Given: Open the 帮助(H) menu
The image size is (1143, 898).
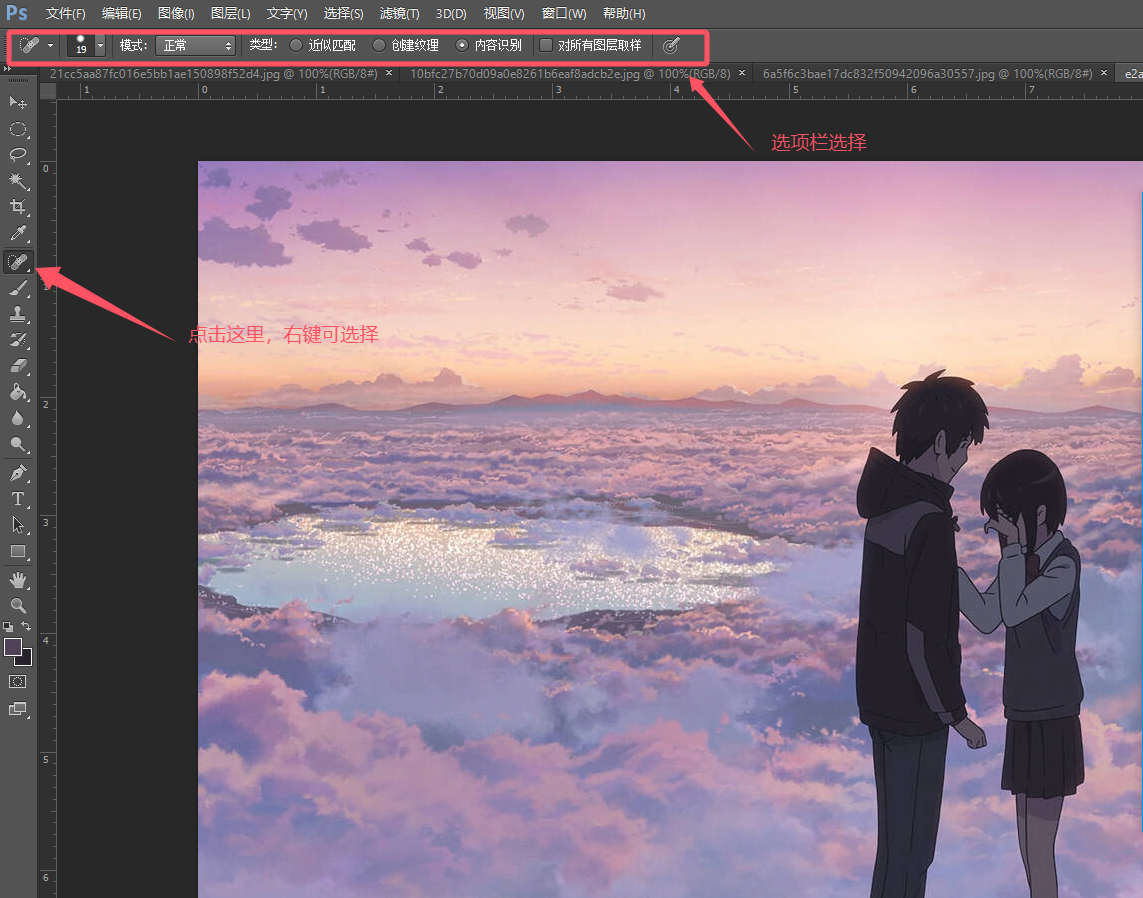Looking at the screenshot, I should pyautogui.click(x=624, y=13).
